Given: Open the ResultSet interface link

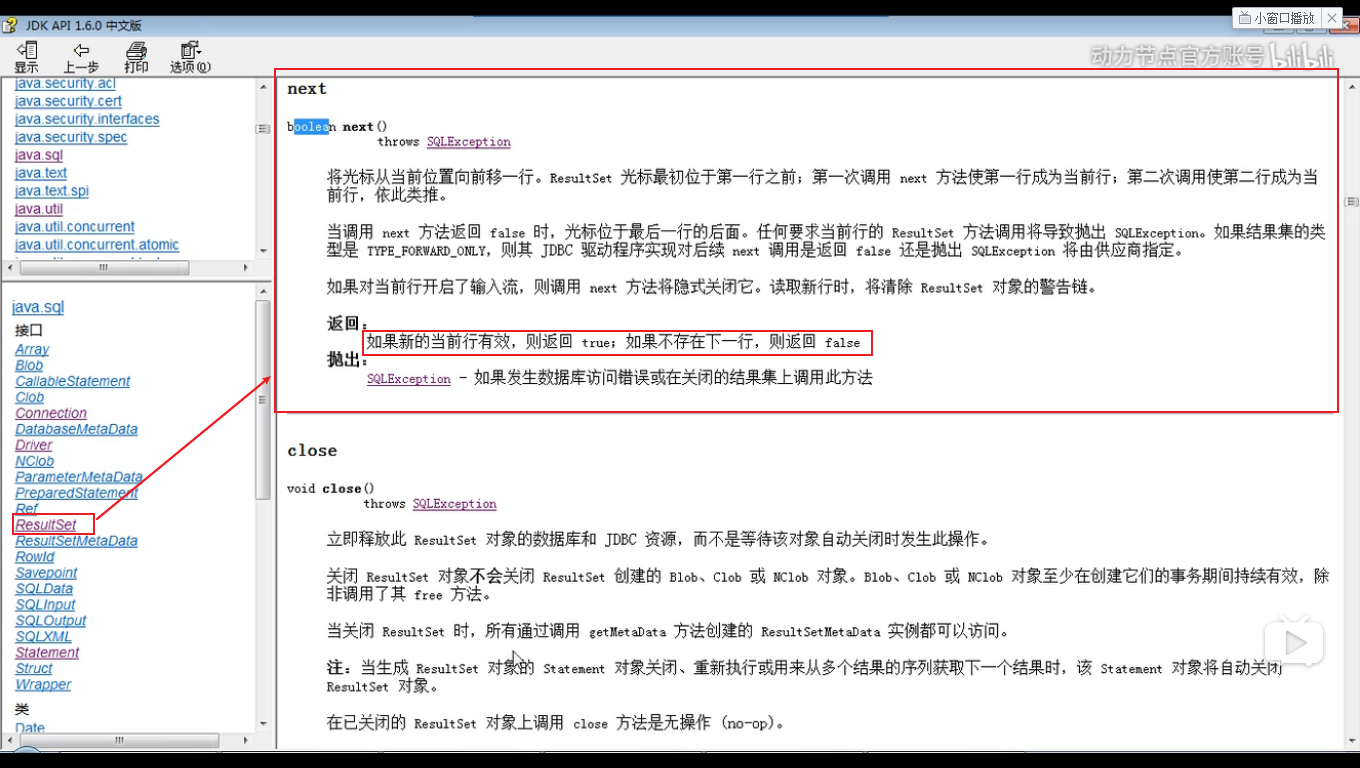Looking at the screenshot, I should tap(45, 525).
